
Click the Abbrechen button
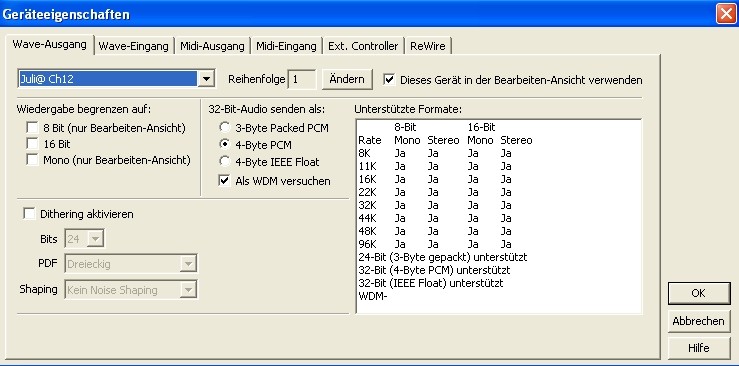pyautogui.click(x=699, y=321)
